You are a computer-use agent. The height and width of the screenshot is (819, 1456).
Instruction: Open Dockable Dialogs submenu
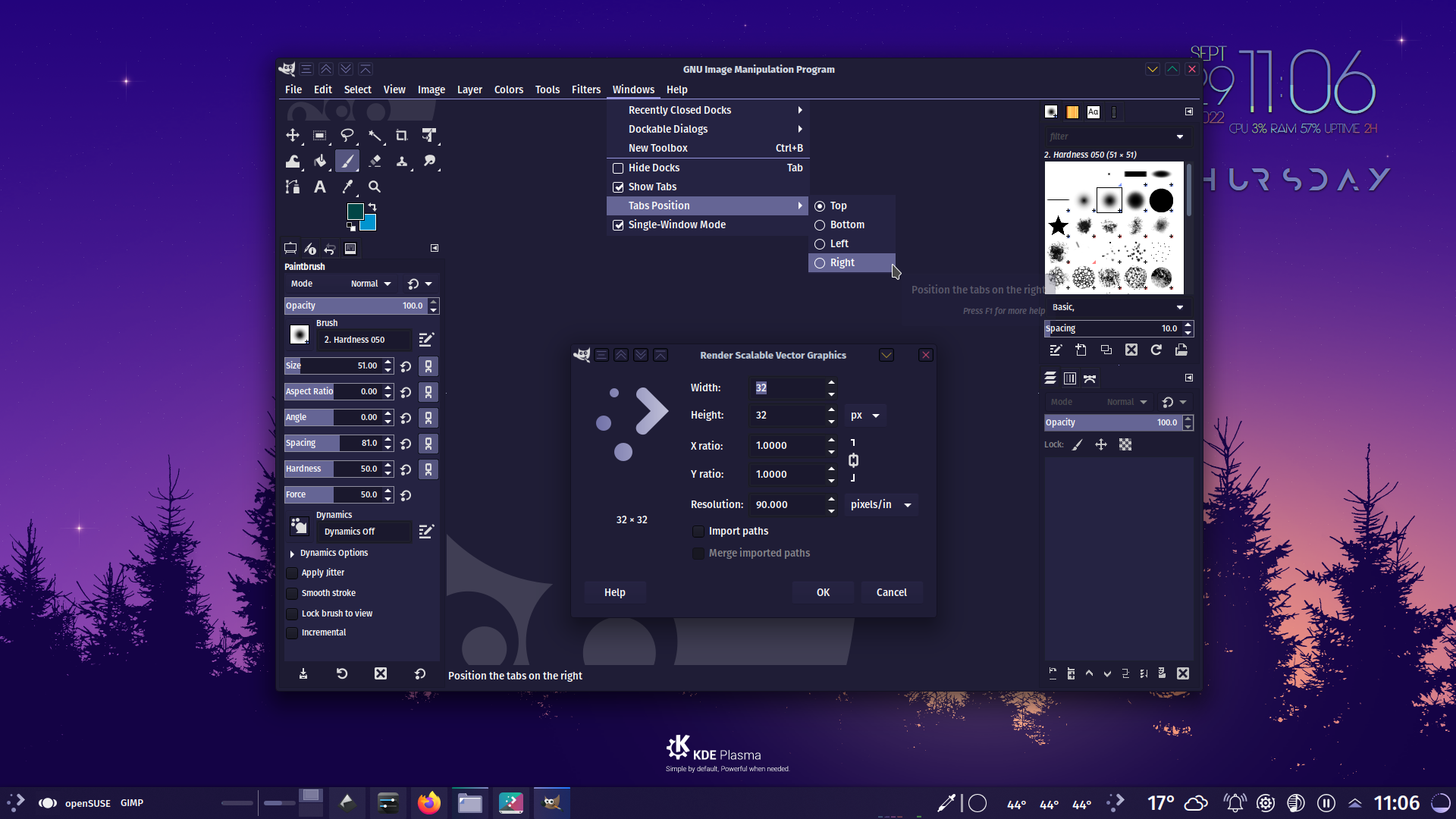708,129
